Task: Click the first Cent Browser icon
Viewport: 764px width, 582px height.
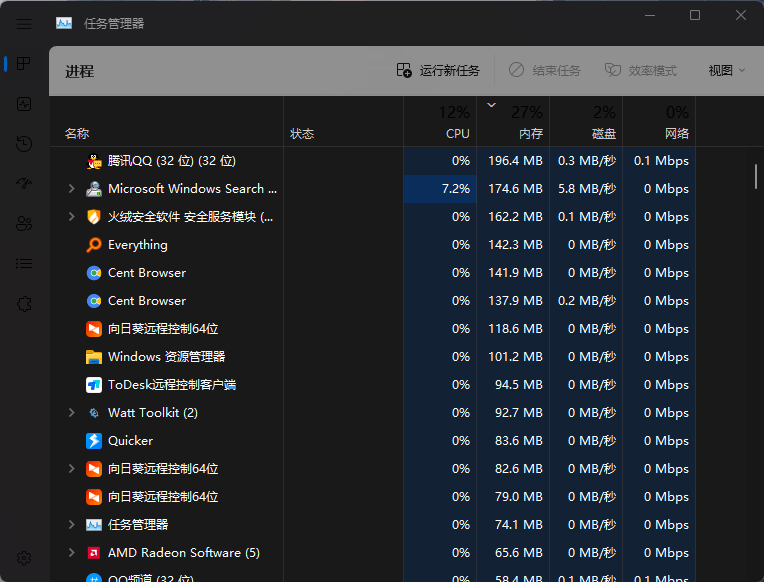Action: coord(94,272)
